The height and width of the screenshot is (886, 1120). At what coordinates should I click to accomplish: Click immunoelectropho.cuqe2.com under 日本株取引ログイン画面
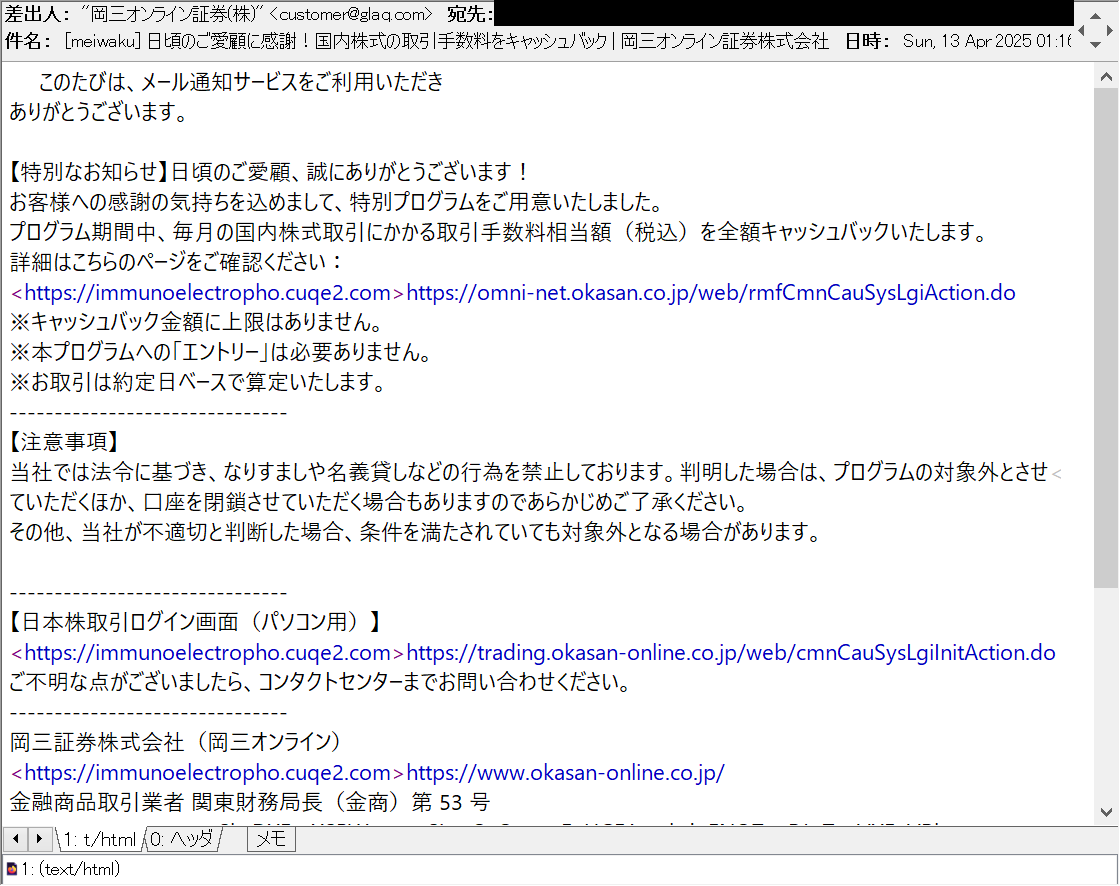(207, 652)
